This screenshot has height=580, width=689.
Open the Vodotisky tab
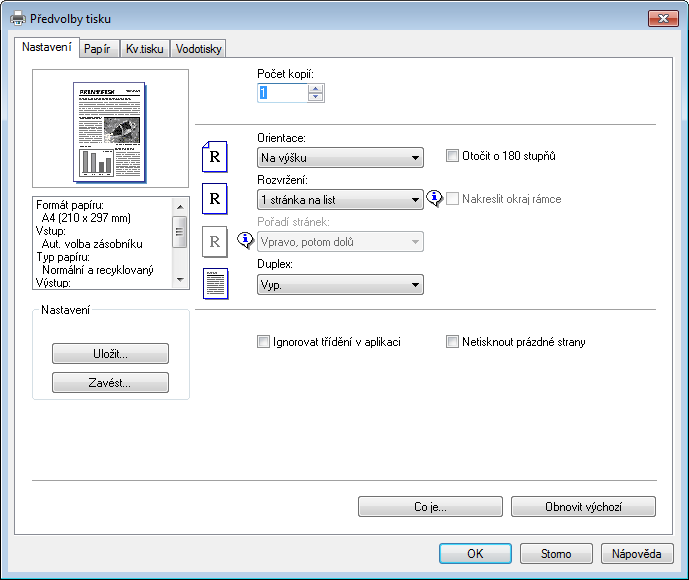point(198,49)
